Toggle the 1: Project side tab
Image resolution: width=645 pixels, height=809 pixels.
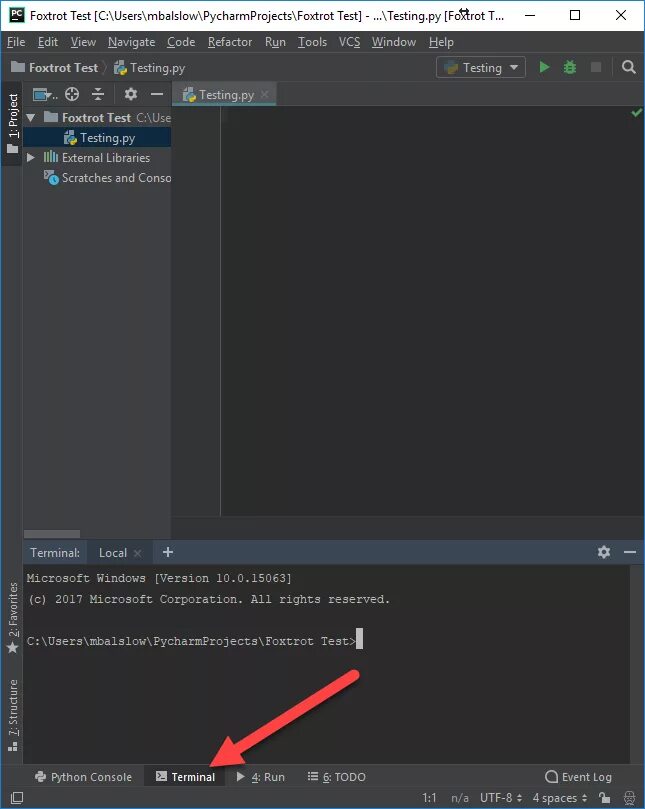click(12, 124)
